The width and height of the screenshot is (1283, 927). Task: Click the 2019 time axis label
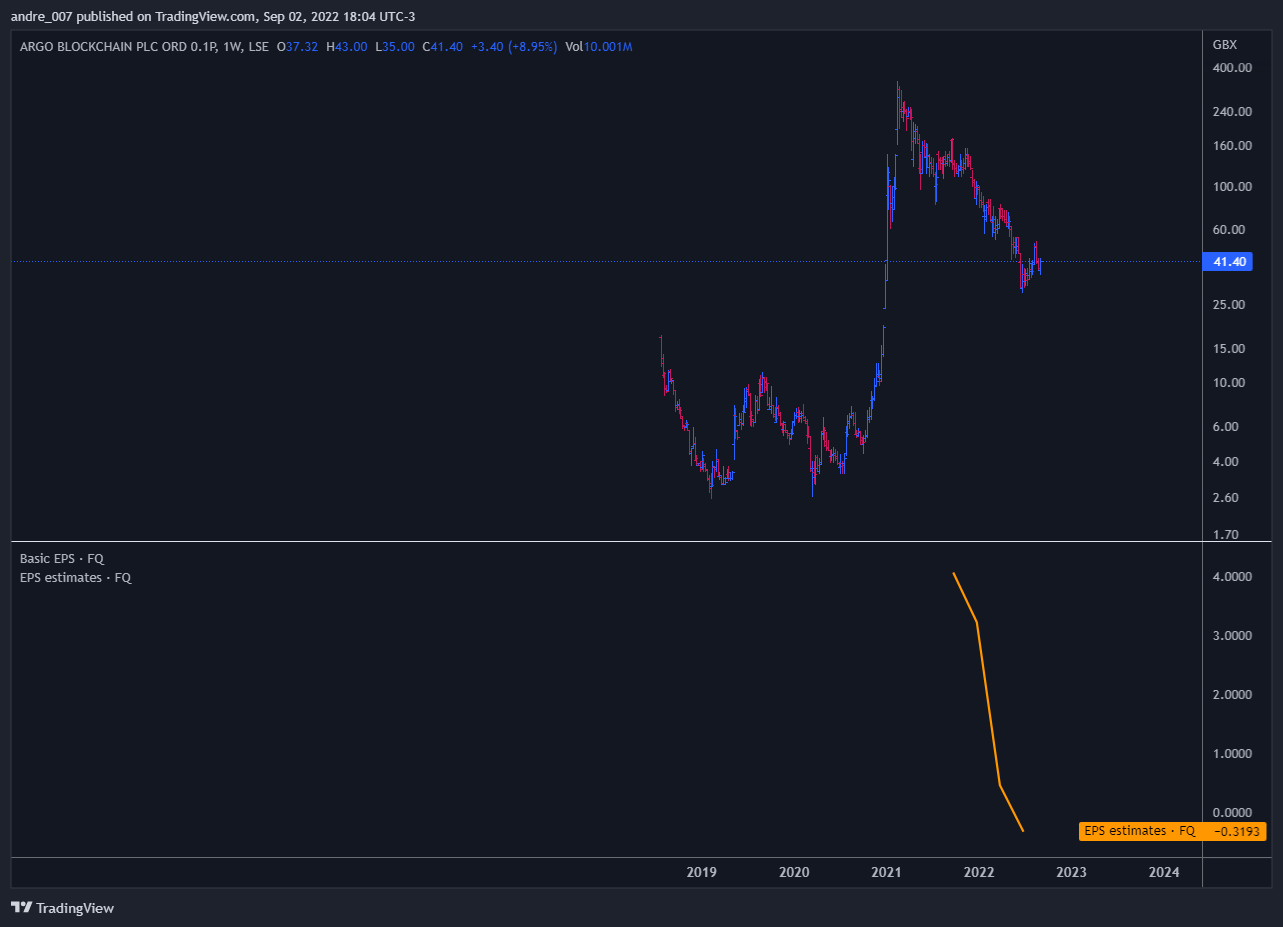pos(701,873)
